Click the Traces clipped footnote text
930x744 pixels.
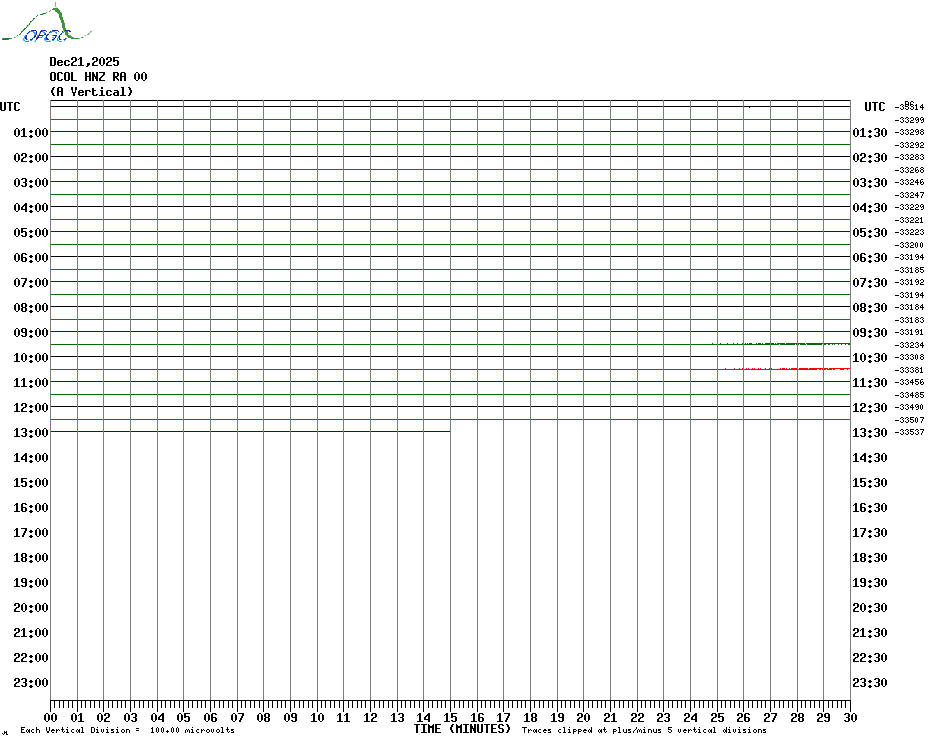coord(644,730)
